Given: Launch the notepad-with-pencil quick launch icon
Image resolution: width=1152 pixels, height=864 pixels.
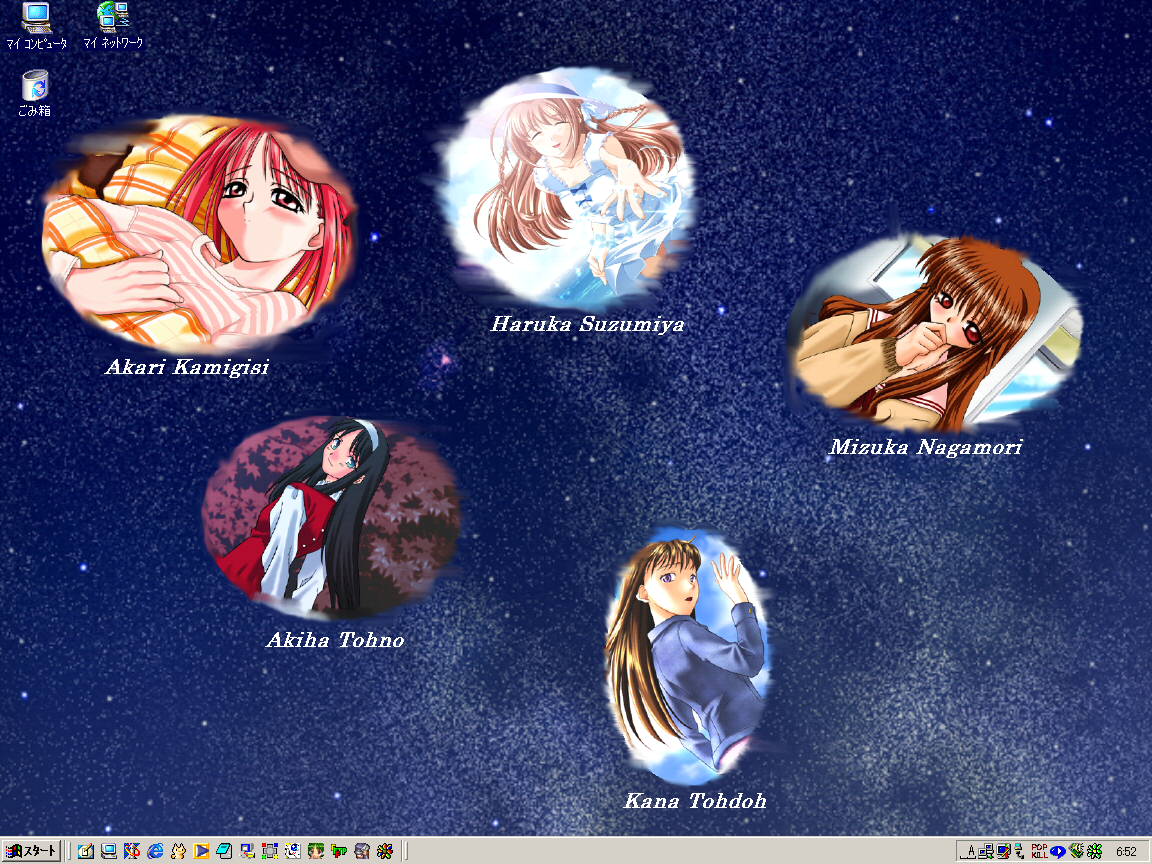Looking at the screenshot, I should tap(86, 851).
